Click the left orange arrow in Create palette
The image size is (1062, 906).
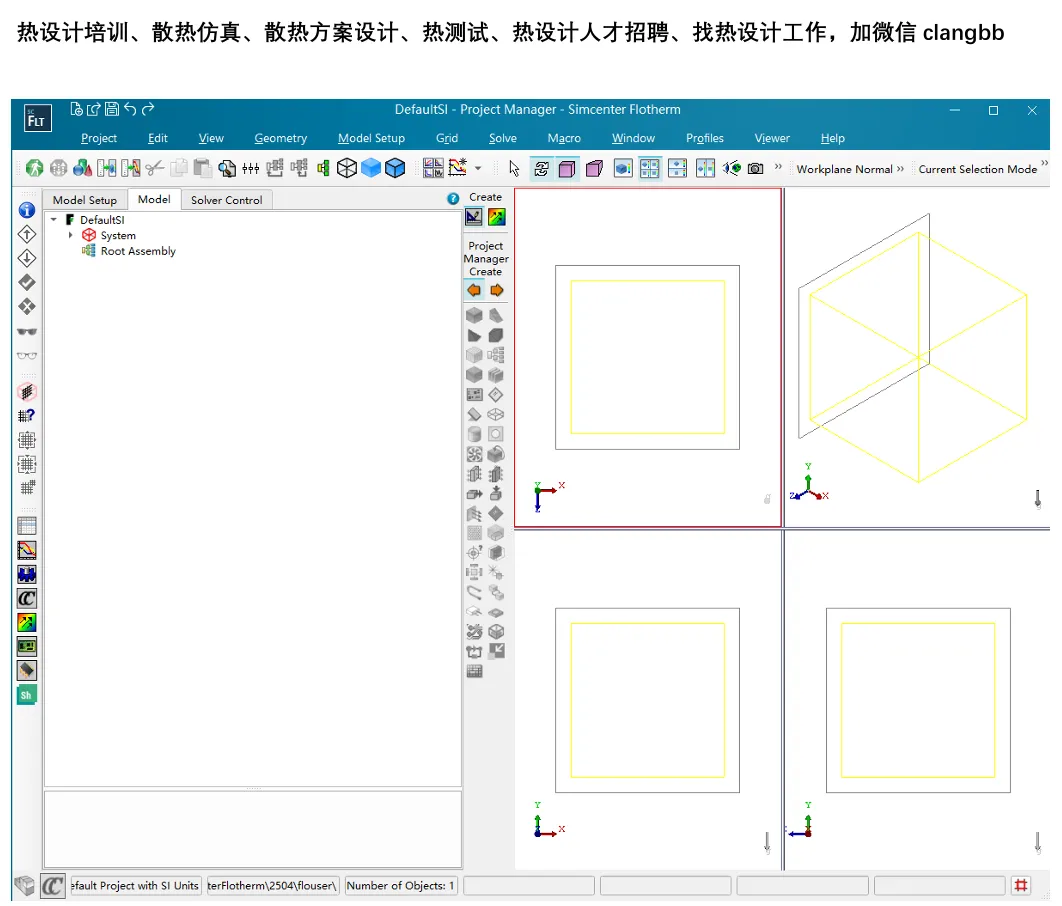point(474,290)
